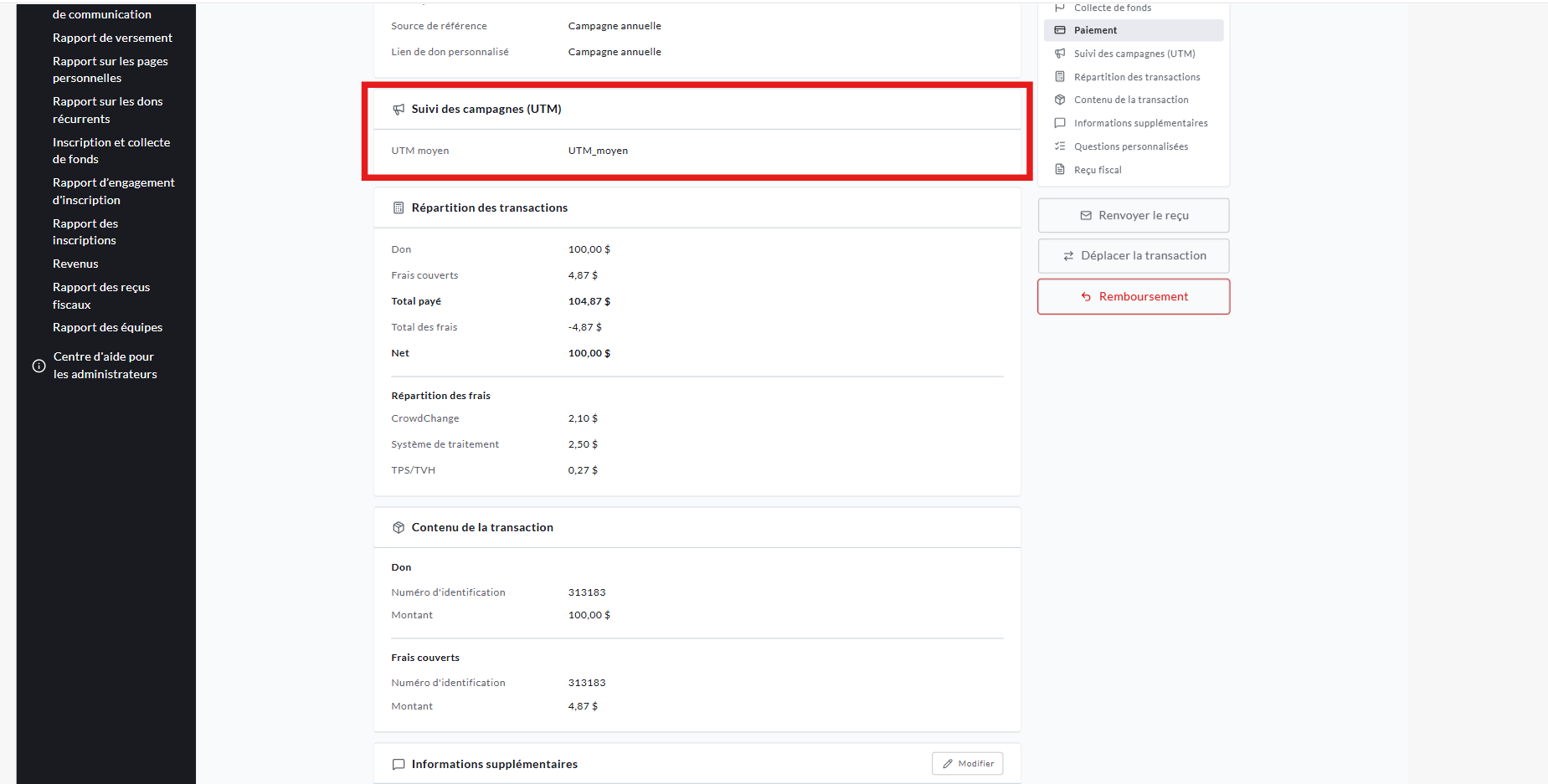Click the speech bubble icon beside Informations supplémentaires heading
The image size is (1548, 784).
pyautogui.click(x=399, y=765)
